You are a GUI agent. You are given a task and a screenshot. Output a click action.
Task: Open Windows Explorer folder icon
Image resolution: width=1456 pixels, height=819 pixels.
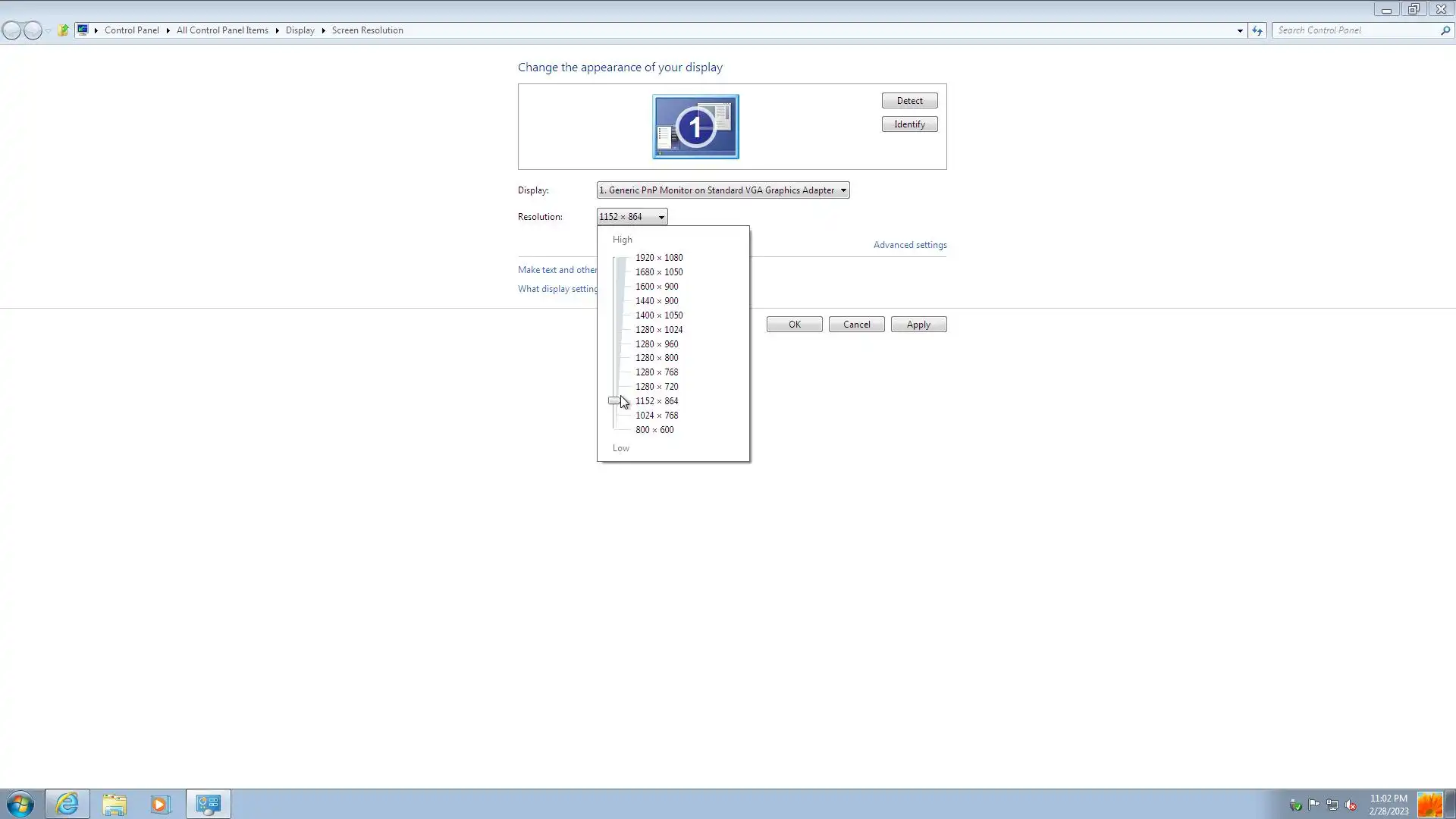click(x=115, y=804)
